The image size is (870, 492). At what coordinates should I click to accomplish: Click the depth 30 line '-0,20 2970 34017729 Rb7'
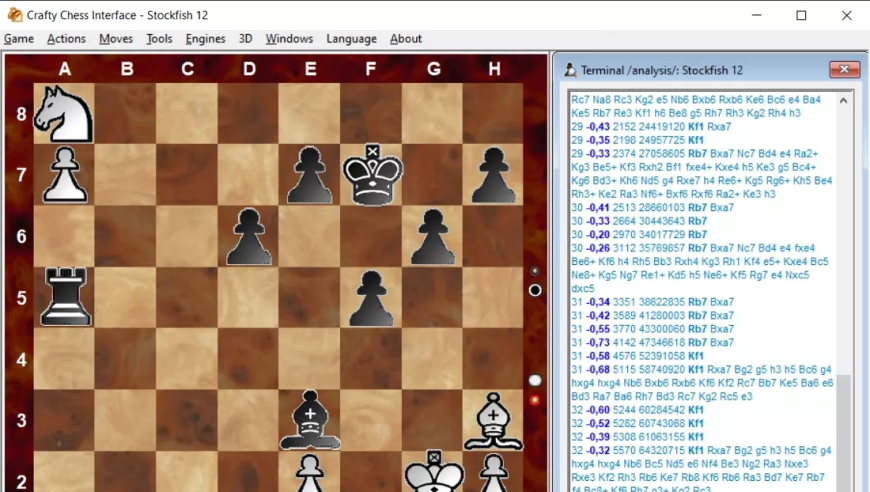639,235
